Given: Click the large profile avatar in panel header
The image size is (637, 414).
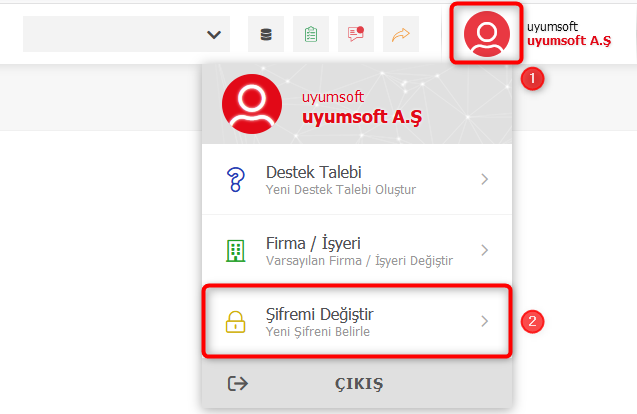Looking at the screenshot, I should pyautogui.click(x=253, y=105).
